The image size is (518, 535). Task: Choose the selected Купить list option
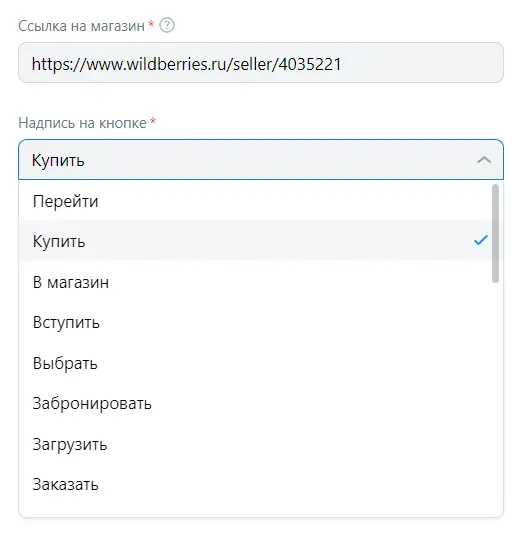[x=255, y=241]
